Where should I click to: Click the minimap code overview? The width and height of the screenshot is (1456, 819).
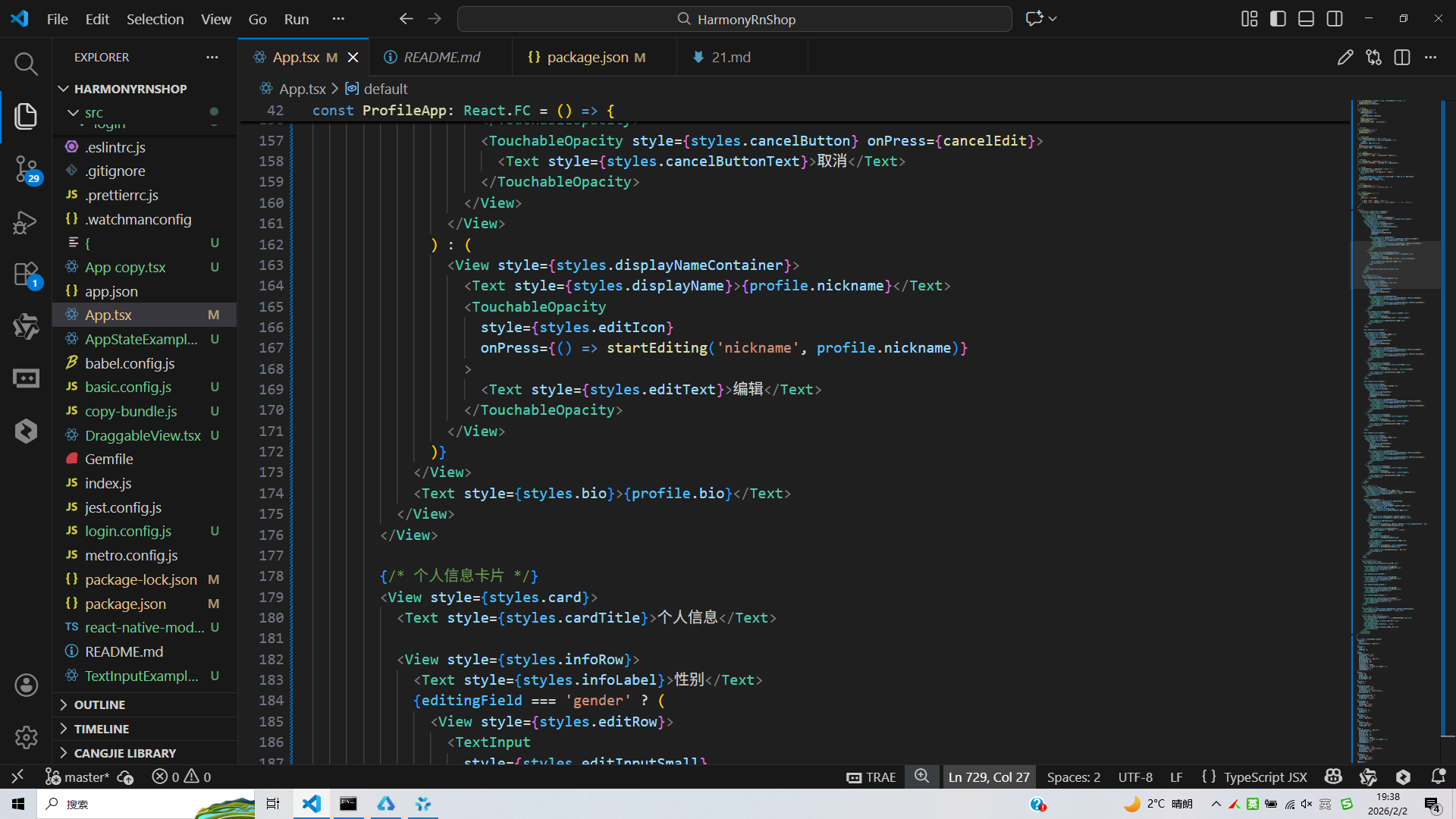coord(1394,379)
